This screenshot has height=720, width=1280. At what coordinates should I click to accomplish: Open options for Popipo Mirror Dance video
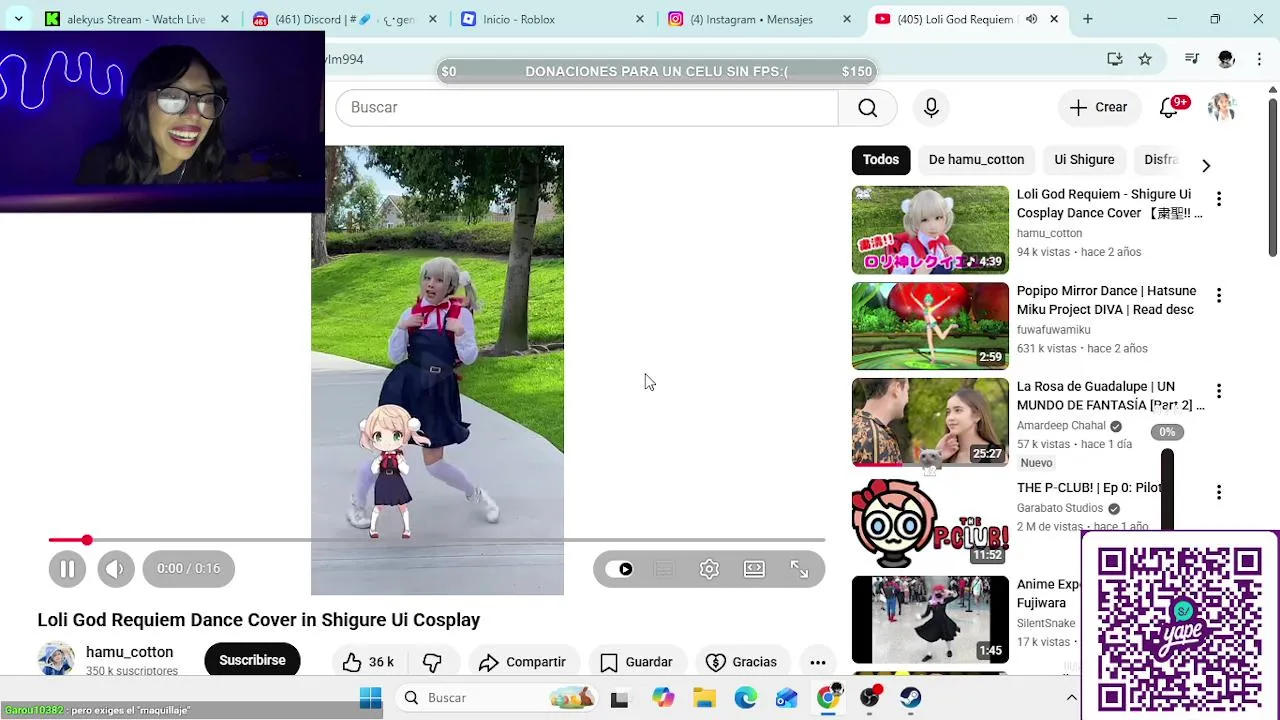[1218, 295]
